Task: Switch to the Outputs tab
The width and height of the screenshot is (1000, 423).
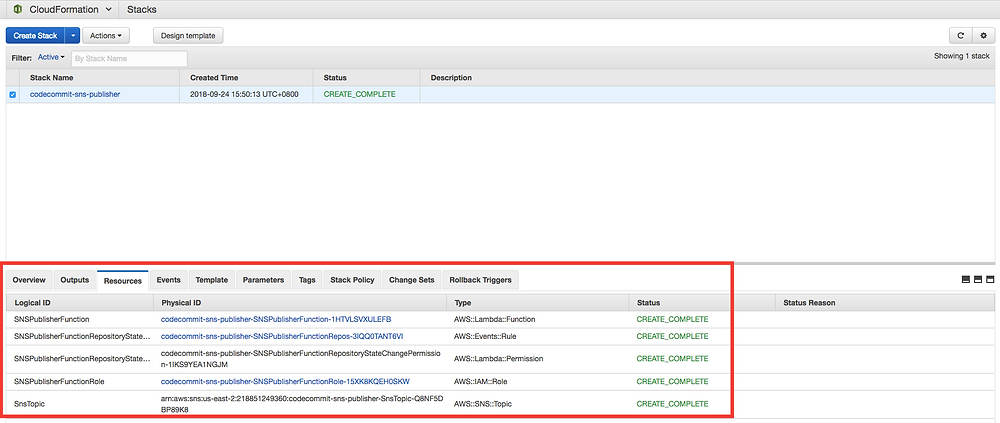Action: (75, 279)
